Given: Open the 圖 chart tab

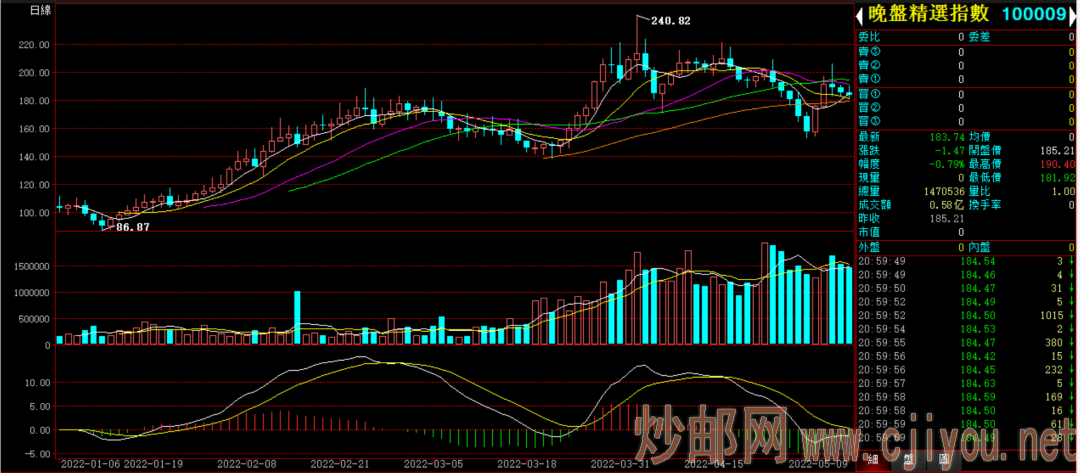Looking at the screenshot, I should tap(943, 461).
